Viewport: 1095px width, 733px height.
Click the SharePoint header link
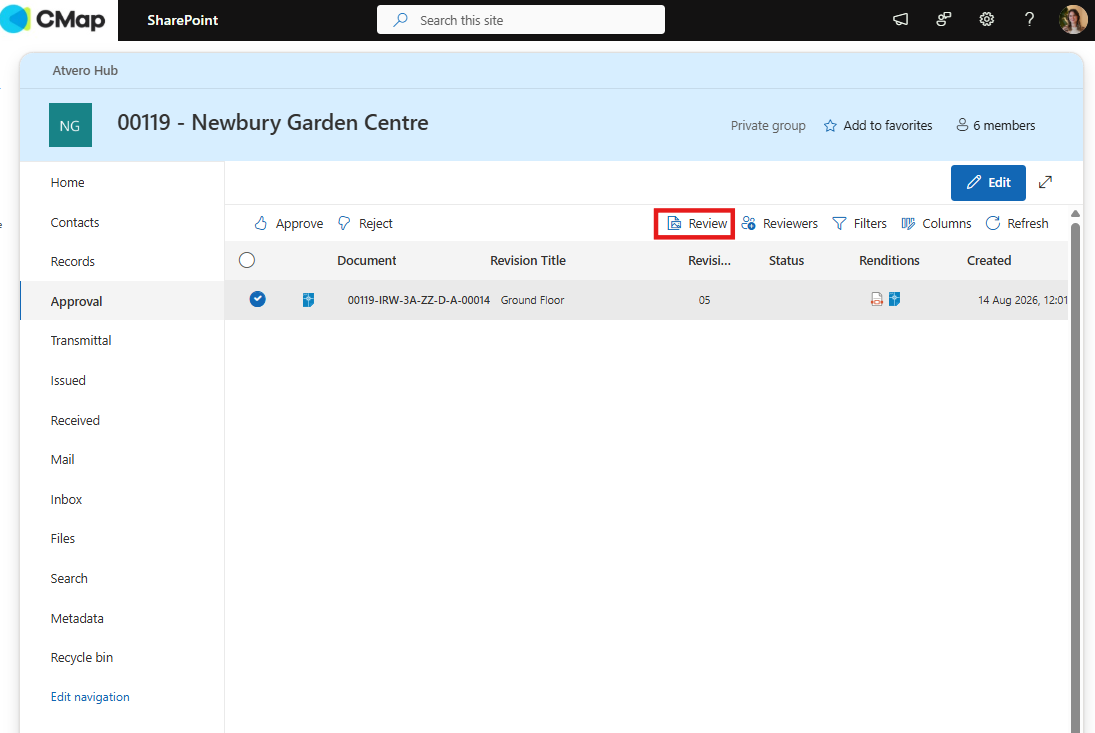pyautogui.click(x=183, y=20)
